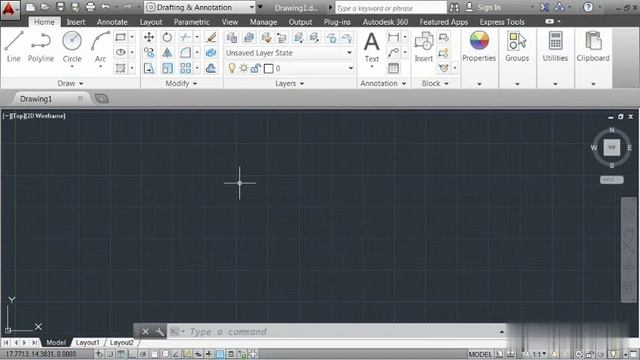
Task: Switch to the Layout1 tab
Action: coord(87,342)
